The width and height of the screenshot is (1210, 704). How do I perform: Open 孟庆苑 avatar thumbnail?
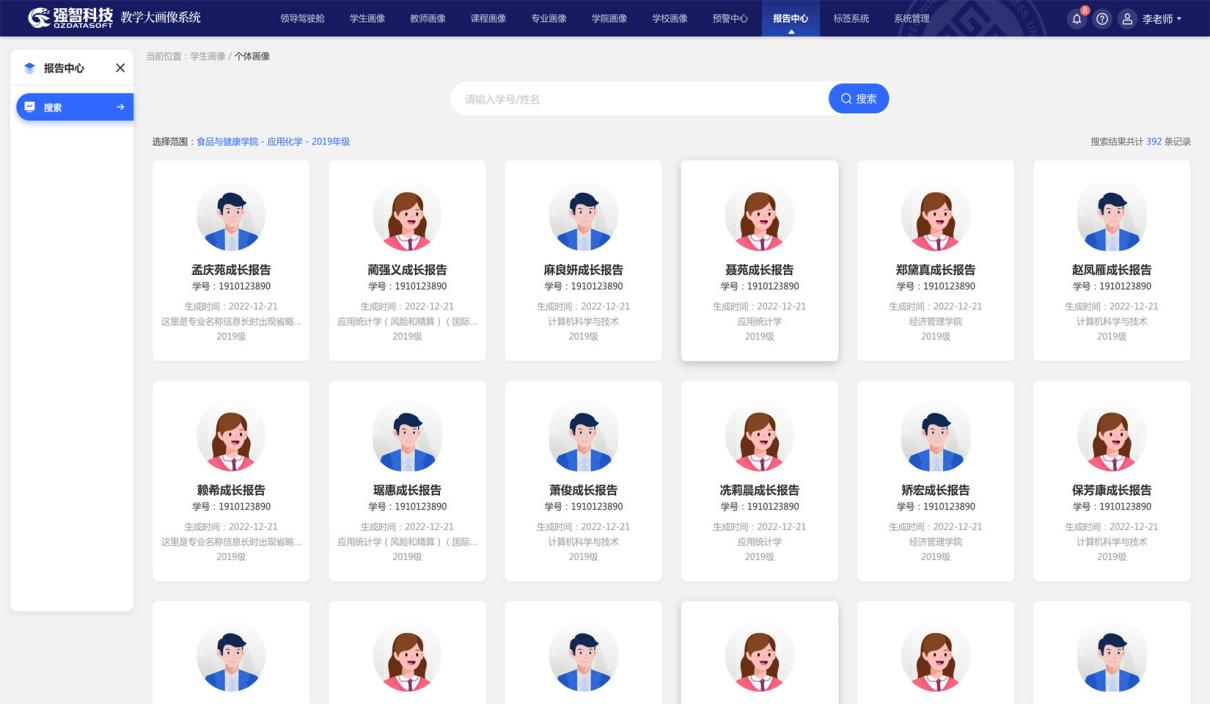point(231,217)
